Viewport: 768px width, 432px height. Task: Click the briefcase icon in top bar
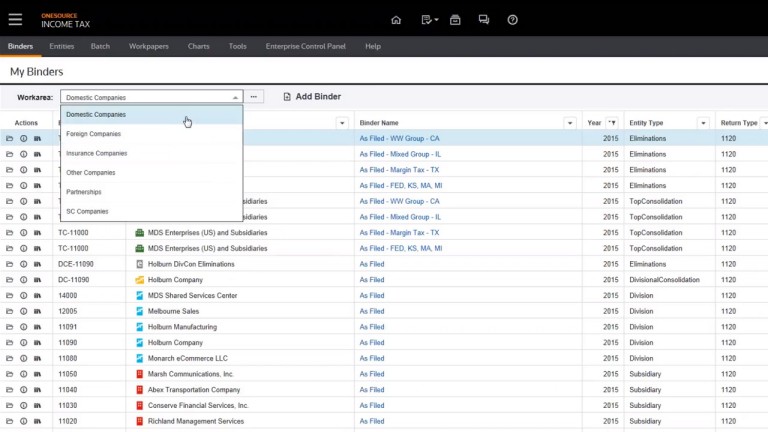pos(455,19)
